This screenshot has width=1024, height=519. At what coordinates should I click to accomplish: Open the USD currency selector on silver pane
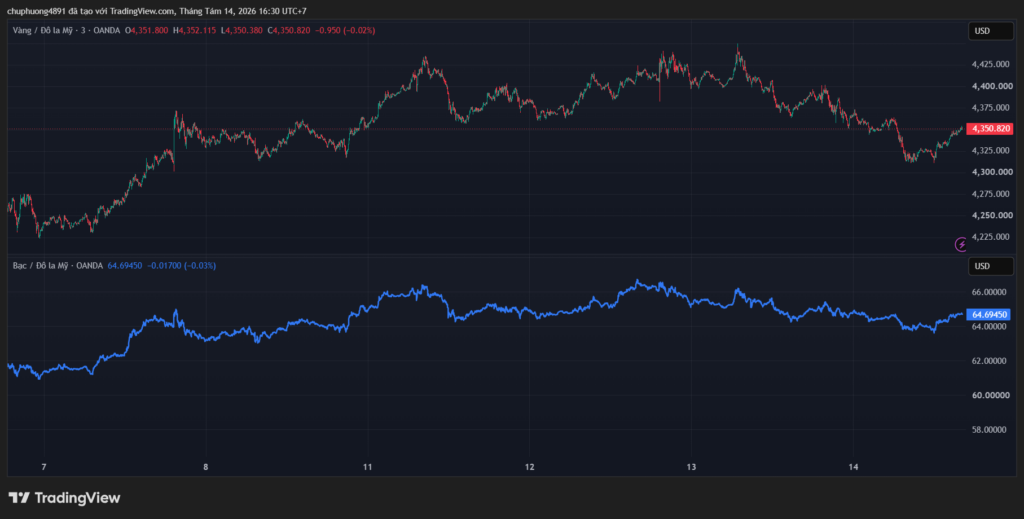click(990, 266)
